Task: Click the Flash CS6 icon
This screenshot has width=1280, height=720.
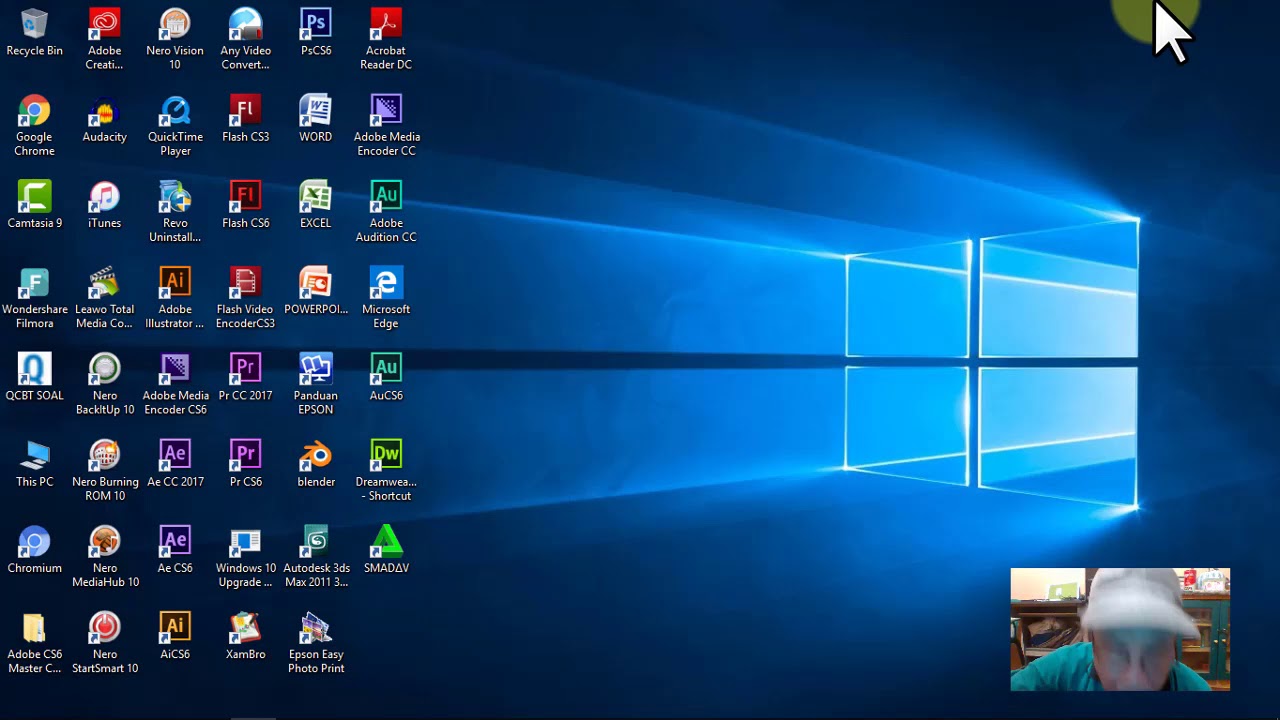Action: tap(245, 196)
